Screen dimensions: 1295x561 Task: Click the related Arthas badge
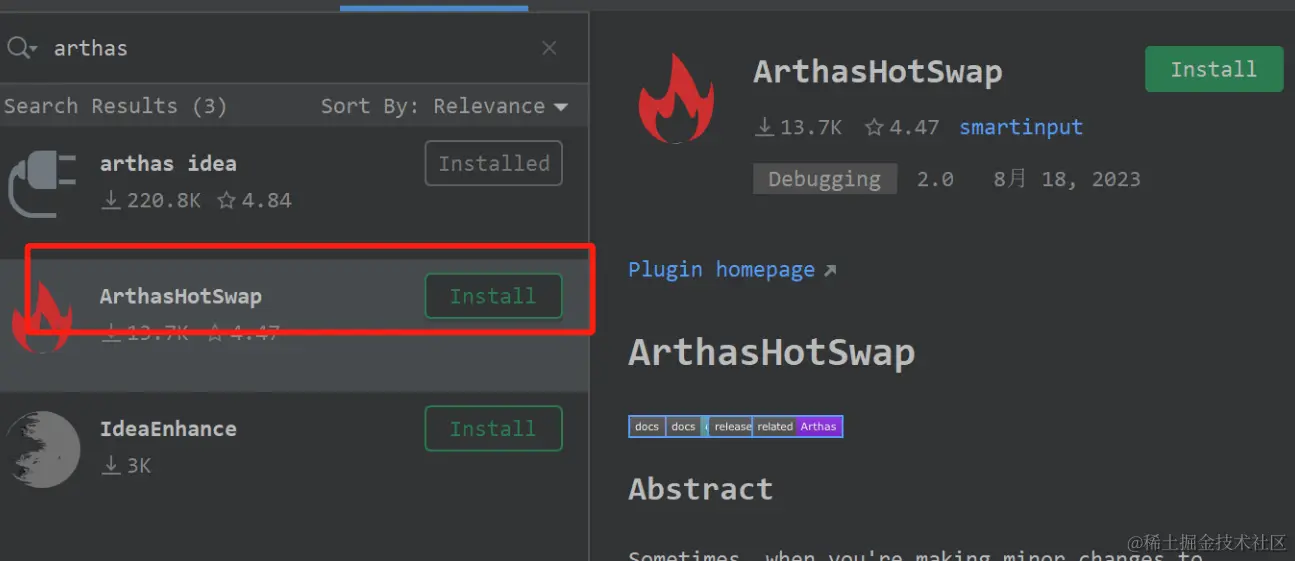click(798, 426)
